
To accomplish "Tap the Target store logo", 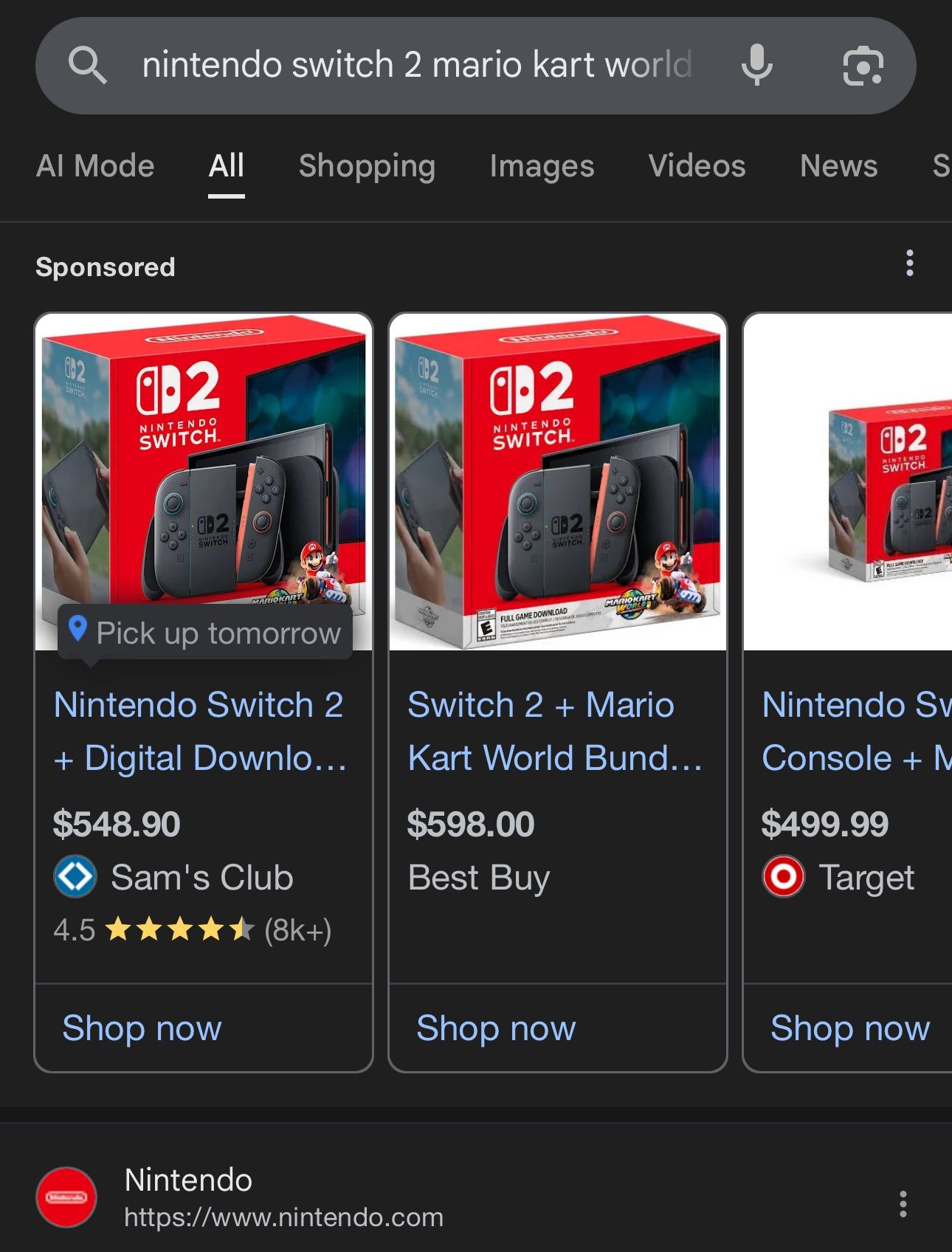I will [783, 877].
